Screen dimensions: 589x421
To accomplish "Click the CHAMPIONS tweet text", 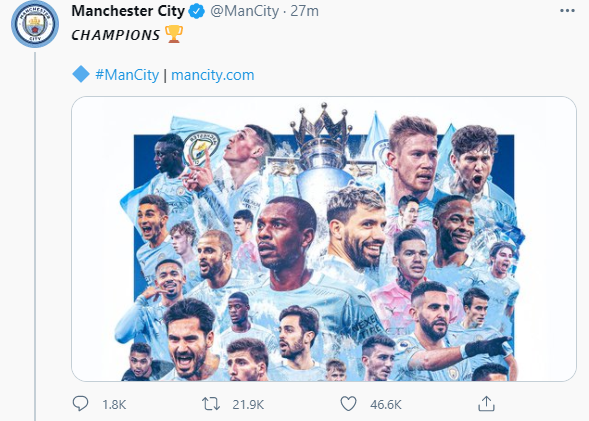I will tap(116, 35).
